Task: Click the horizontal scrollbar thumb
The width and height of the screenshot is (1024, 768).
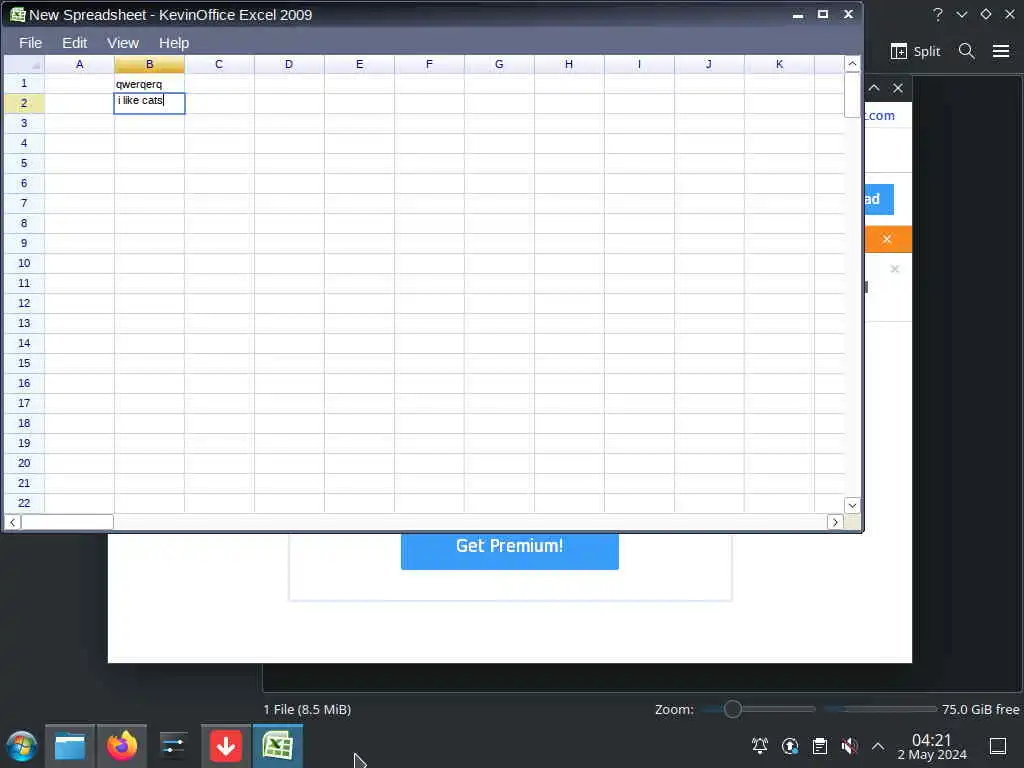Action: click(x=67, y=522)
